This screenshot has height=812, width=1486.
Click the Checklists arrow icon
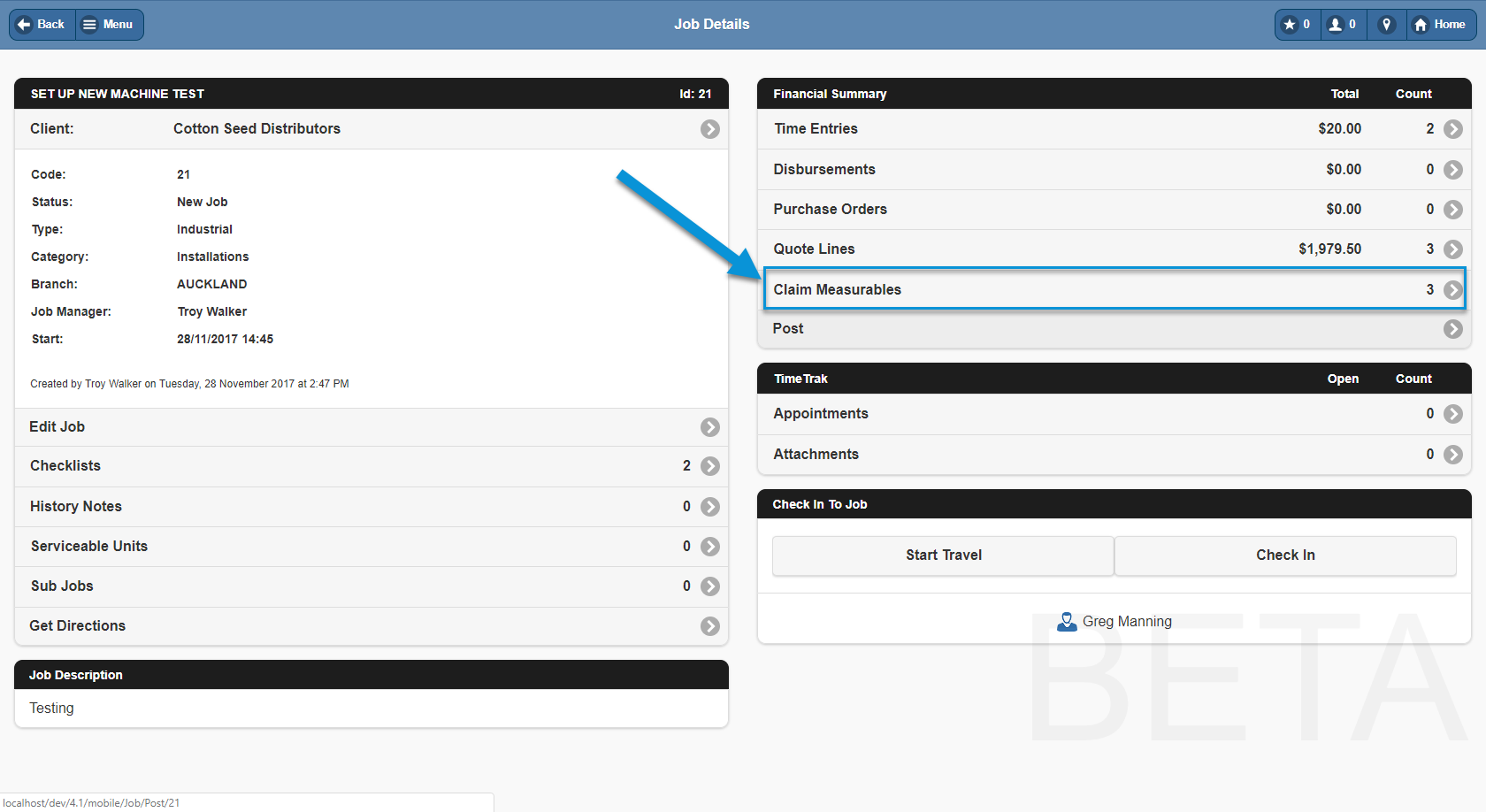click(710, 466)
